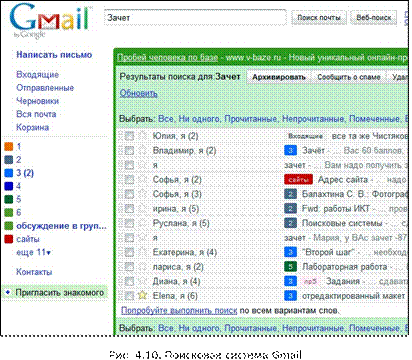
Task: Open Отправленные folder
Action: pos(45,88)
